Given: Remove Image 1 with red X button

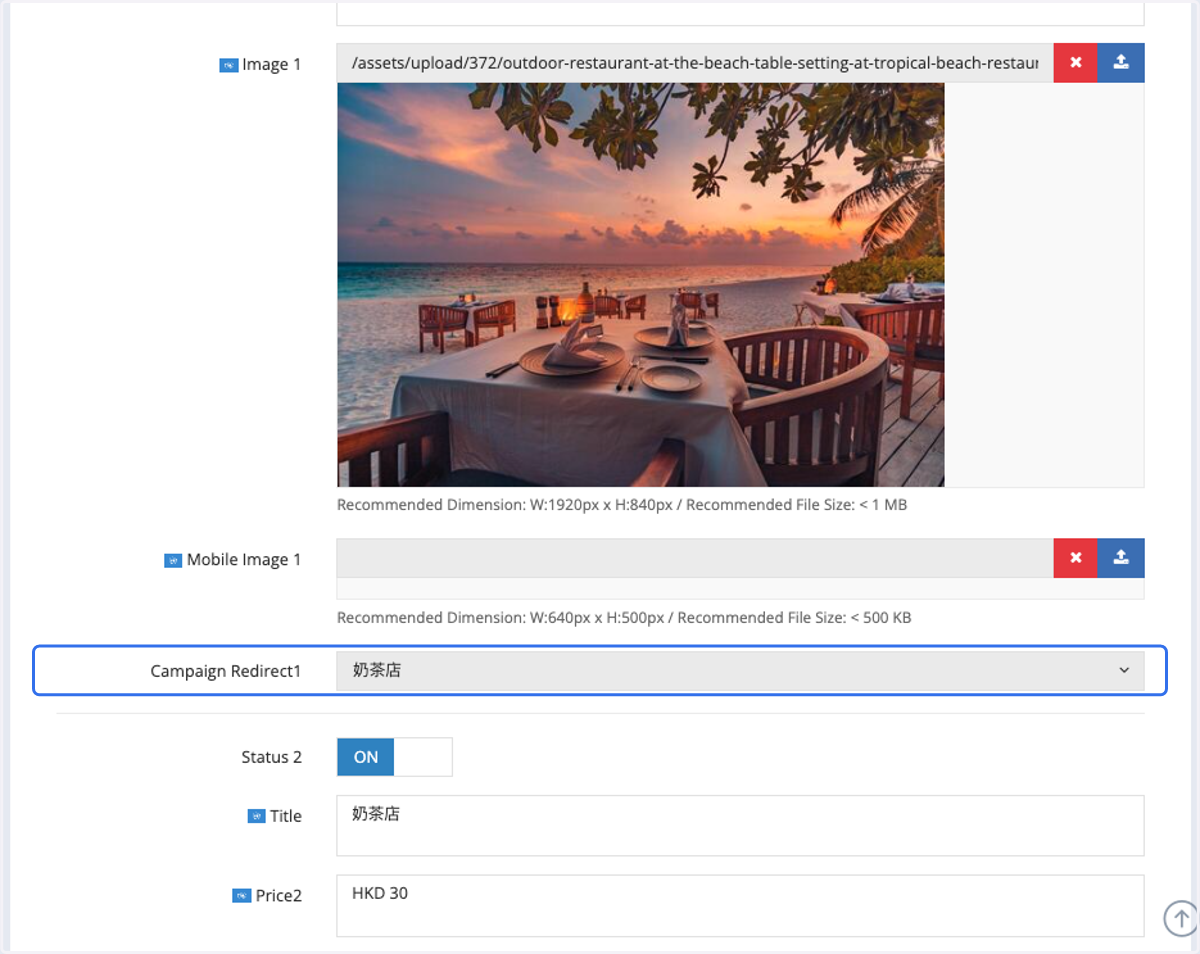Looking at the screenshot, I should coord(1075,62).
